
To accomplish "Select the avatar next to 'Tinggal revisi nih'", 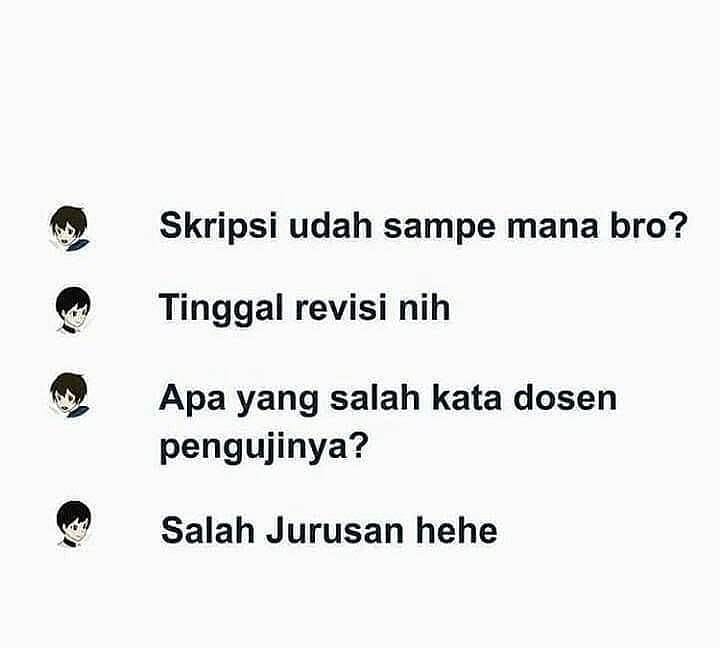I will point(73,309).
